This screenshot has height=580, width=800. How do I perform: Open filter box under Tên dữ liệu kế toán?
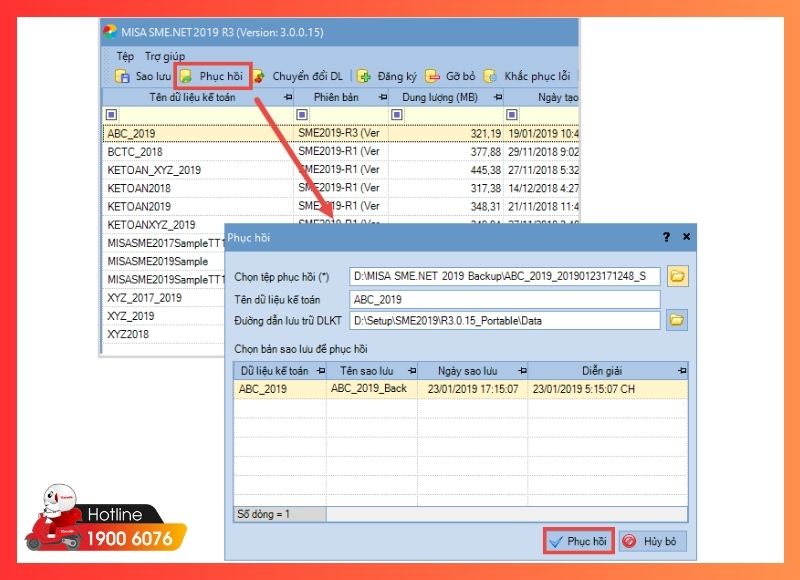[111, 114]
